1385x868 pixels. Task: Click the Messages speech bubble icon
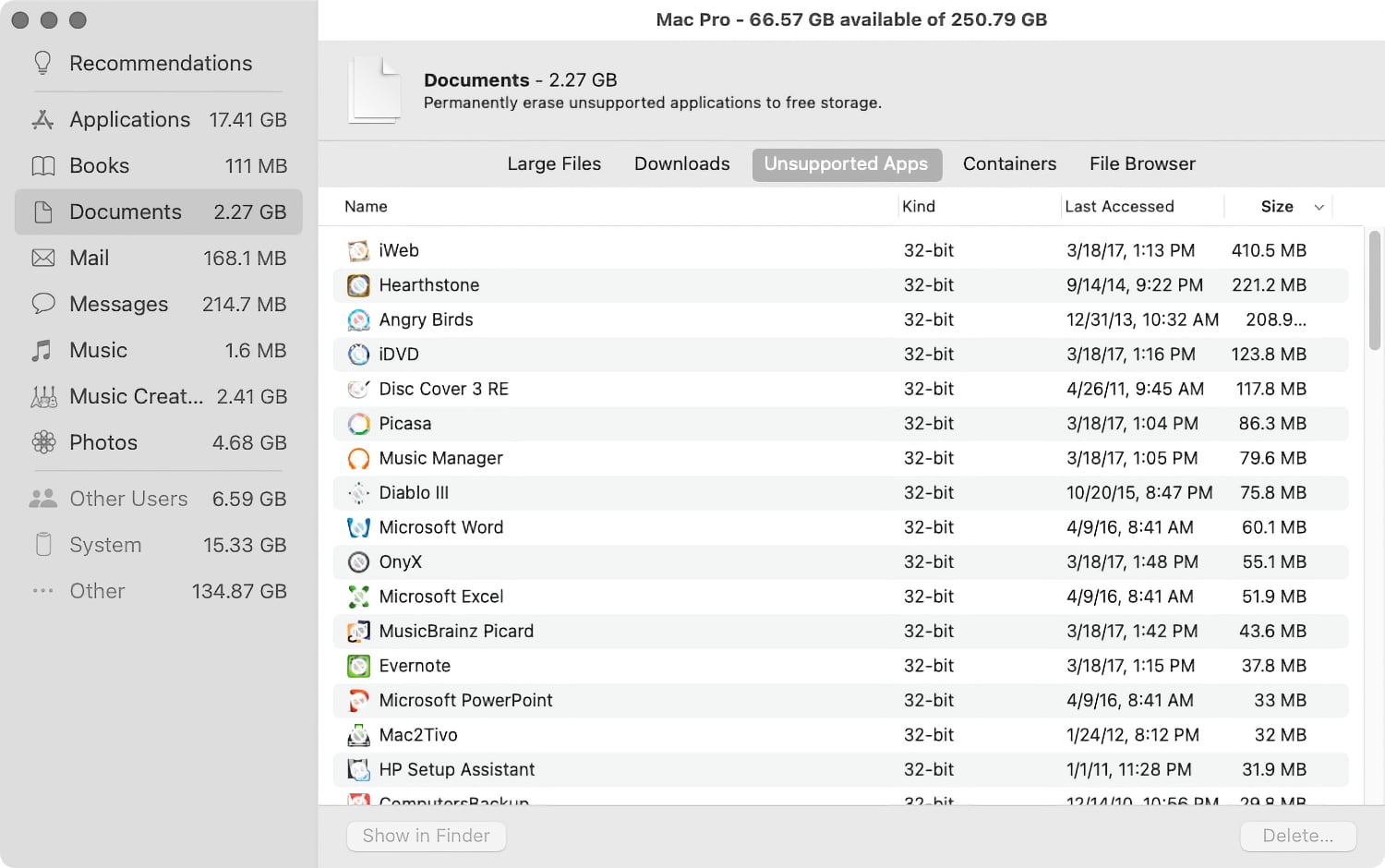pos(42,304)
